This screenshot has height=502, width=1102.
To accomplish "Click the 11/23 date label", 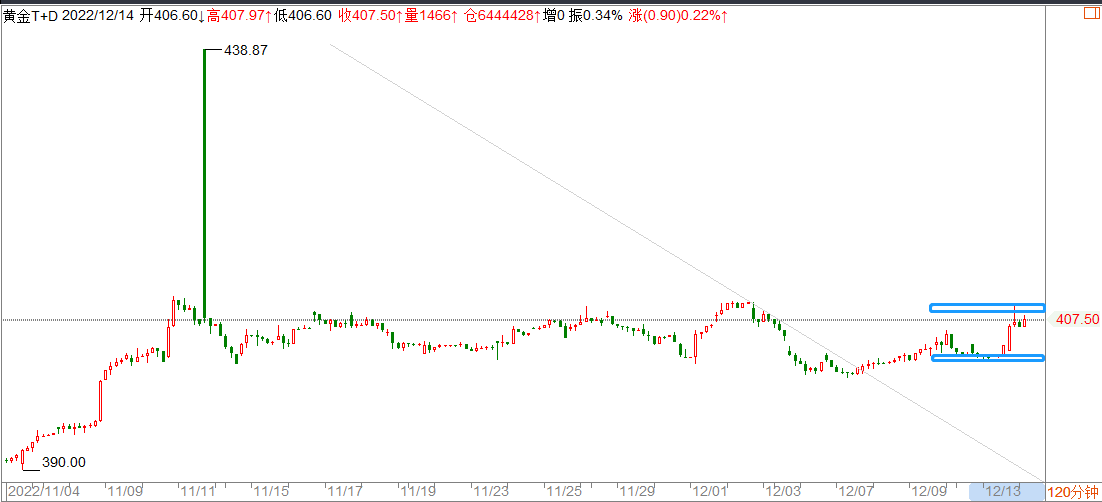I will (x=491, y=490).
